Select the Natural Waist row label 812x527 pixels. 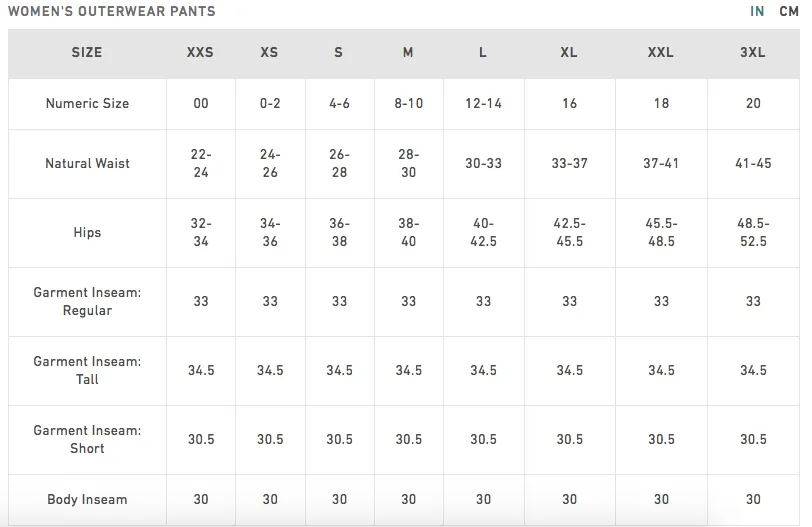click(x=87, y=164)
